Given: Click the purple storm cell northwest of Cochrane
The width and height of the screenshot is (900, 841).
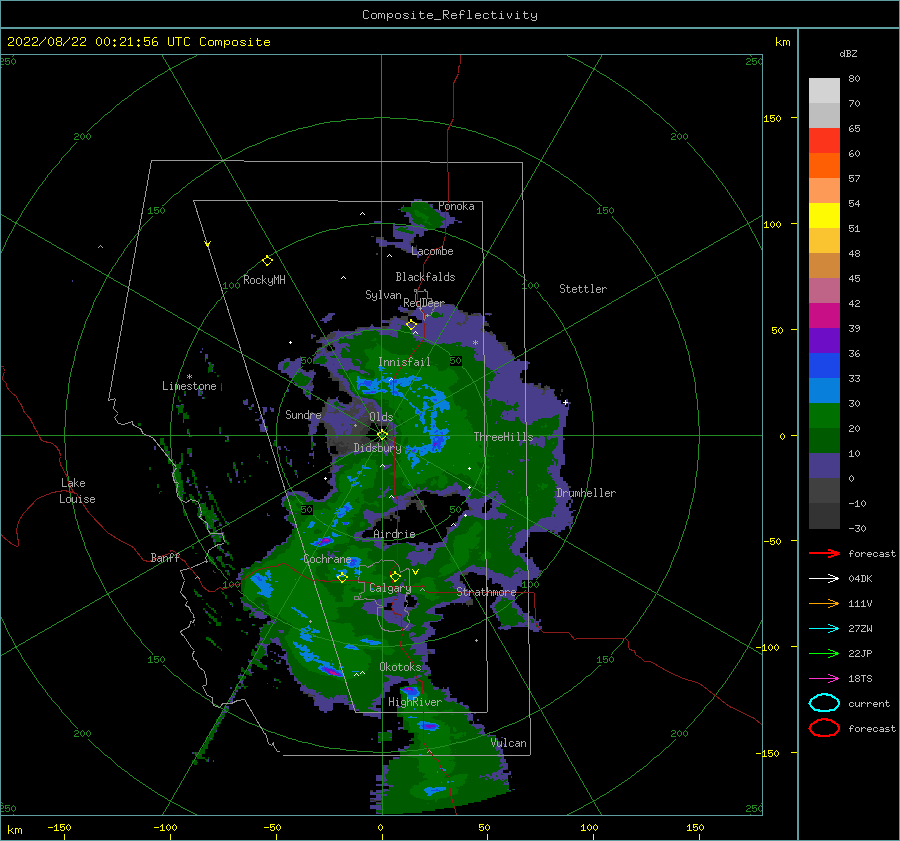Looking at the screenshot, I should 324,541.
